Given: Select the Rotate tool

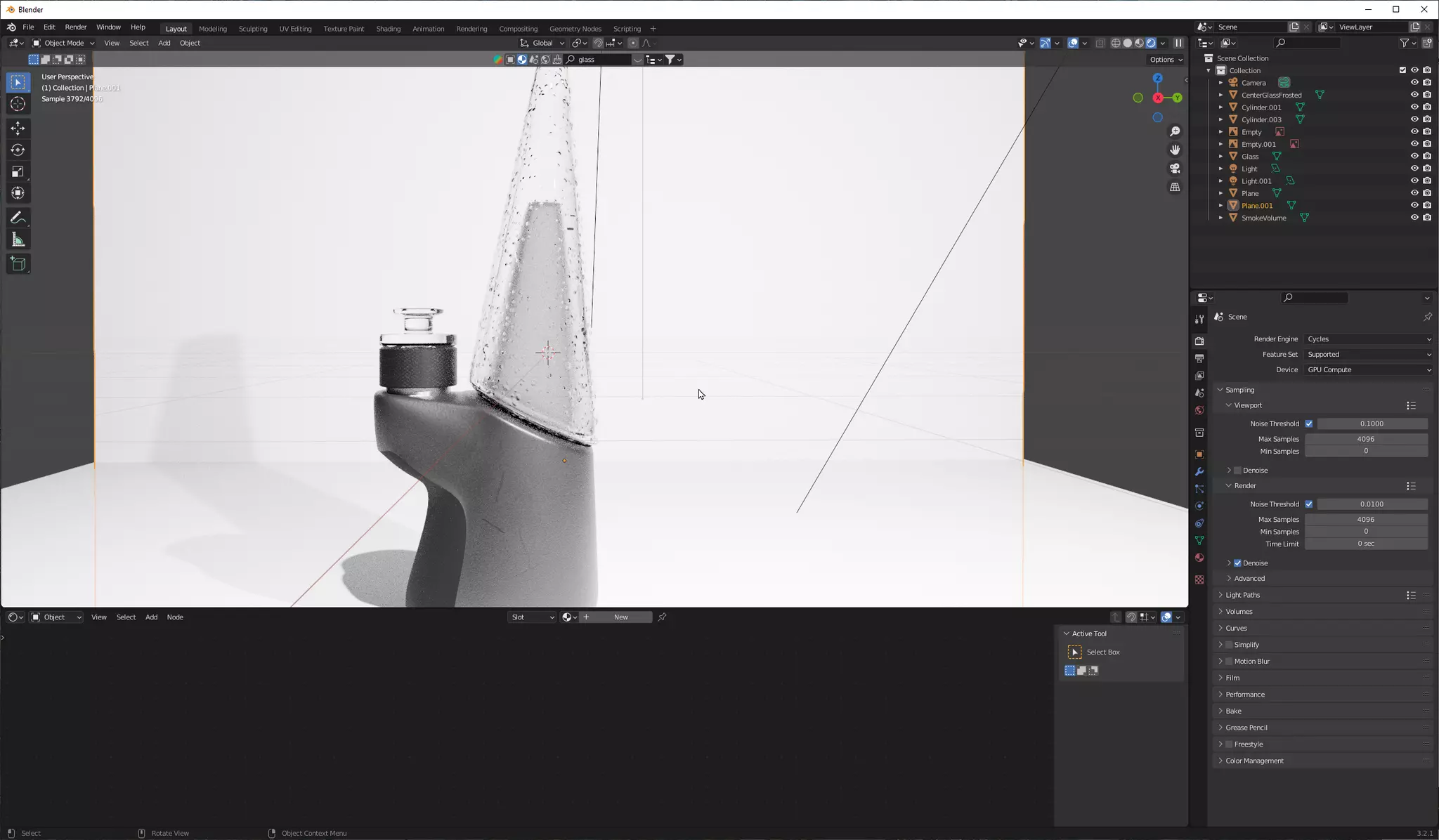Looking at the screenshot, I should (x=18, y=150).
